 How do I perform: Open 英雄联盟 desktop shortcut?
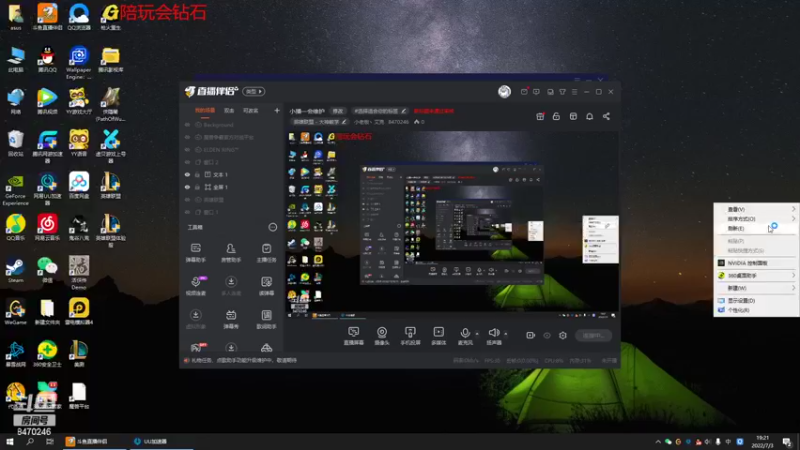110,186
